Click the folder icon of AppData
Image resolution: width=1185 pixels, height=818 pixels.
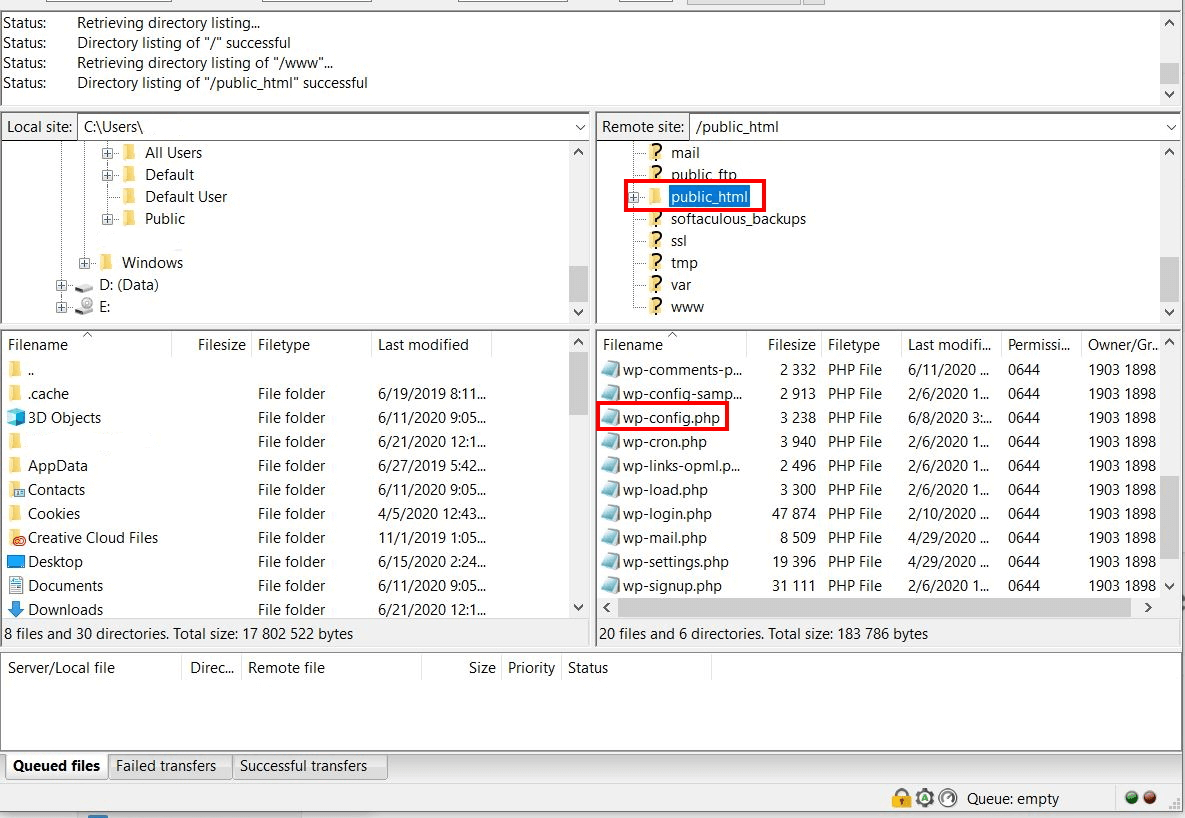pos(15,466)
